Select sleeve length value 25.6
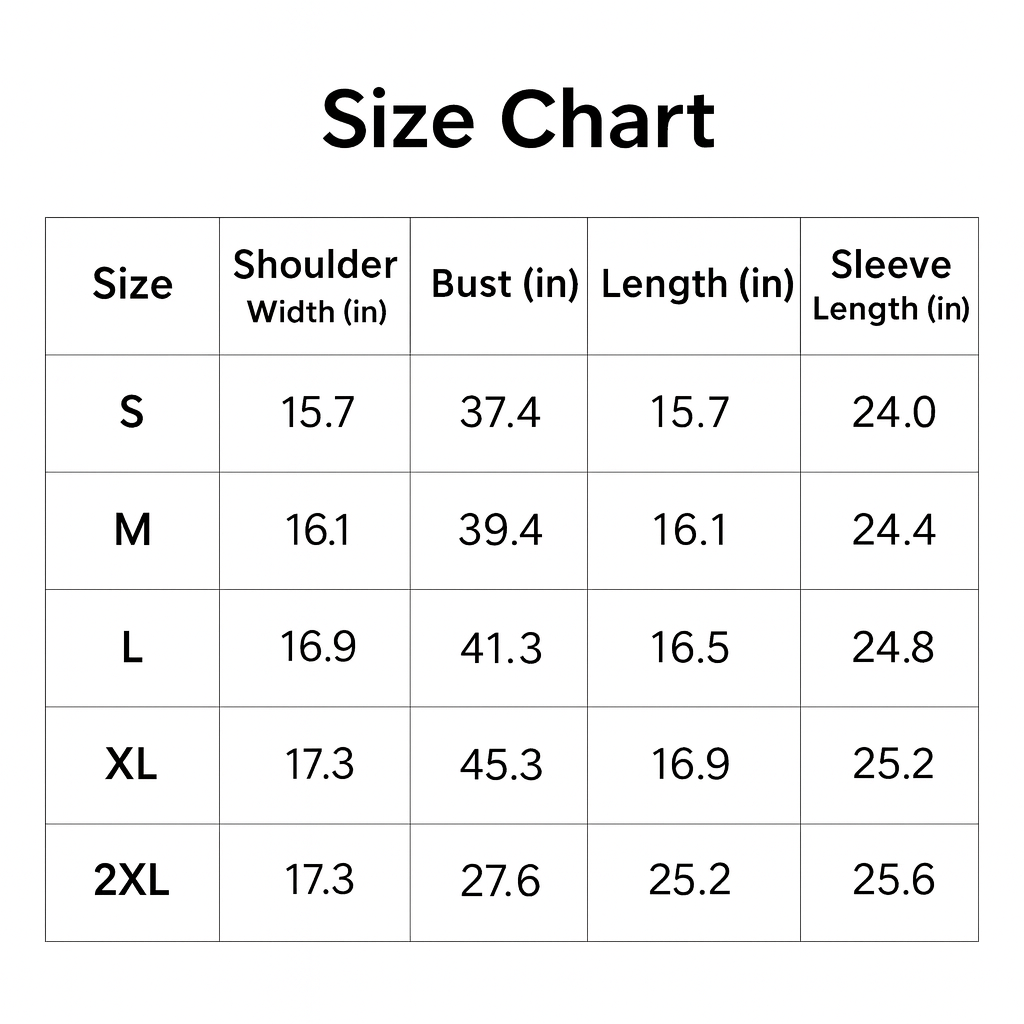 (894, 880)
